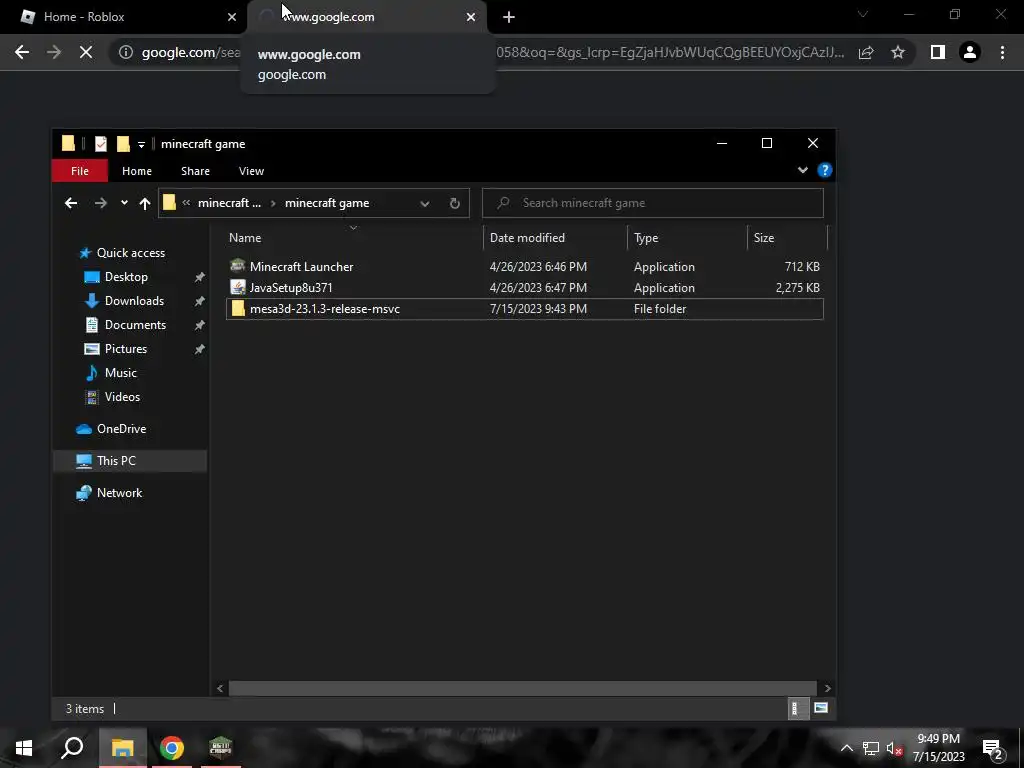Open Chrome three-dot menu
This screenshot has width=1024, height=768.
[x=1002, y=52]
